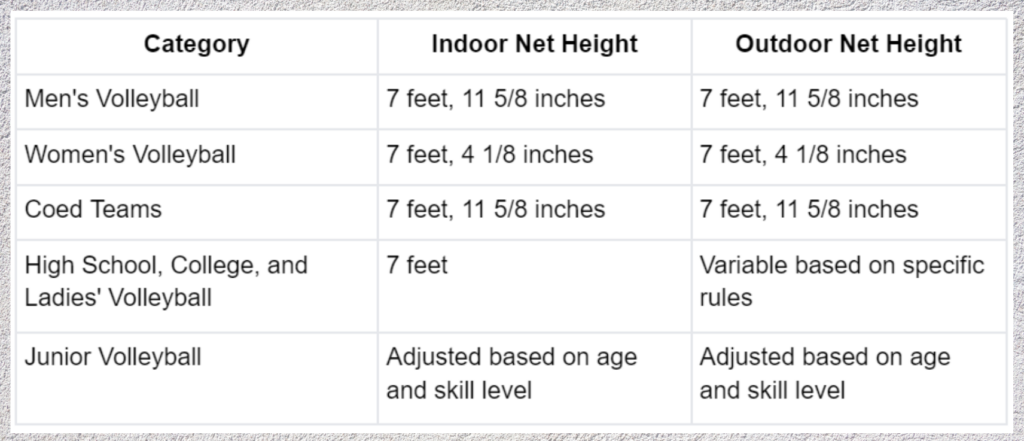Click Junior outdoor 'Adjusted based on age' cell
The image size is (1024, 441).
(848, 378)
